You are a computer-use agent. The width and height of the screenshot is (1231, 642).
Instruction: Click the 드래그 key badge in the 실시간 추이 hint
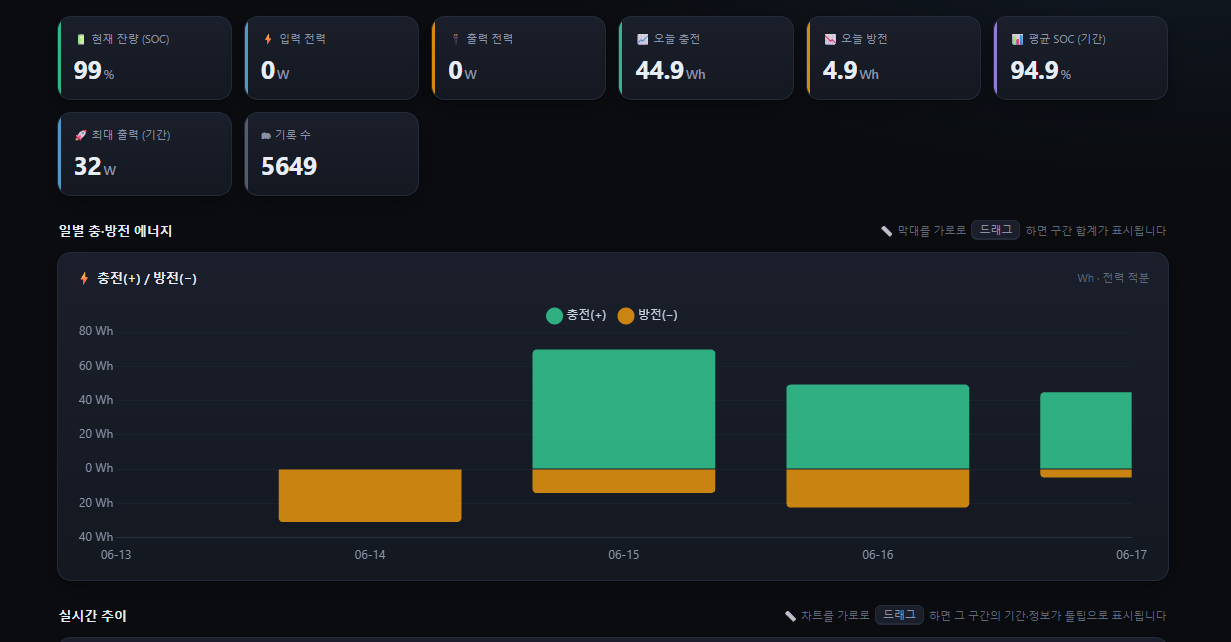click(x=899, y=615)
